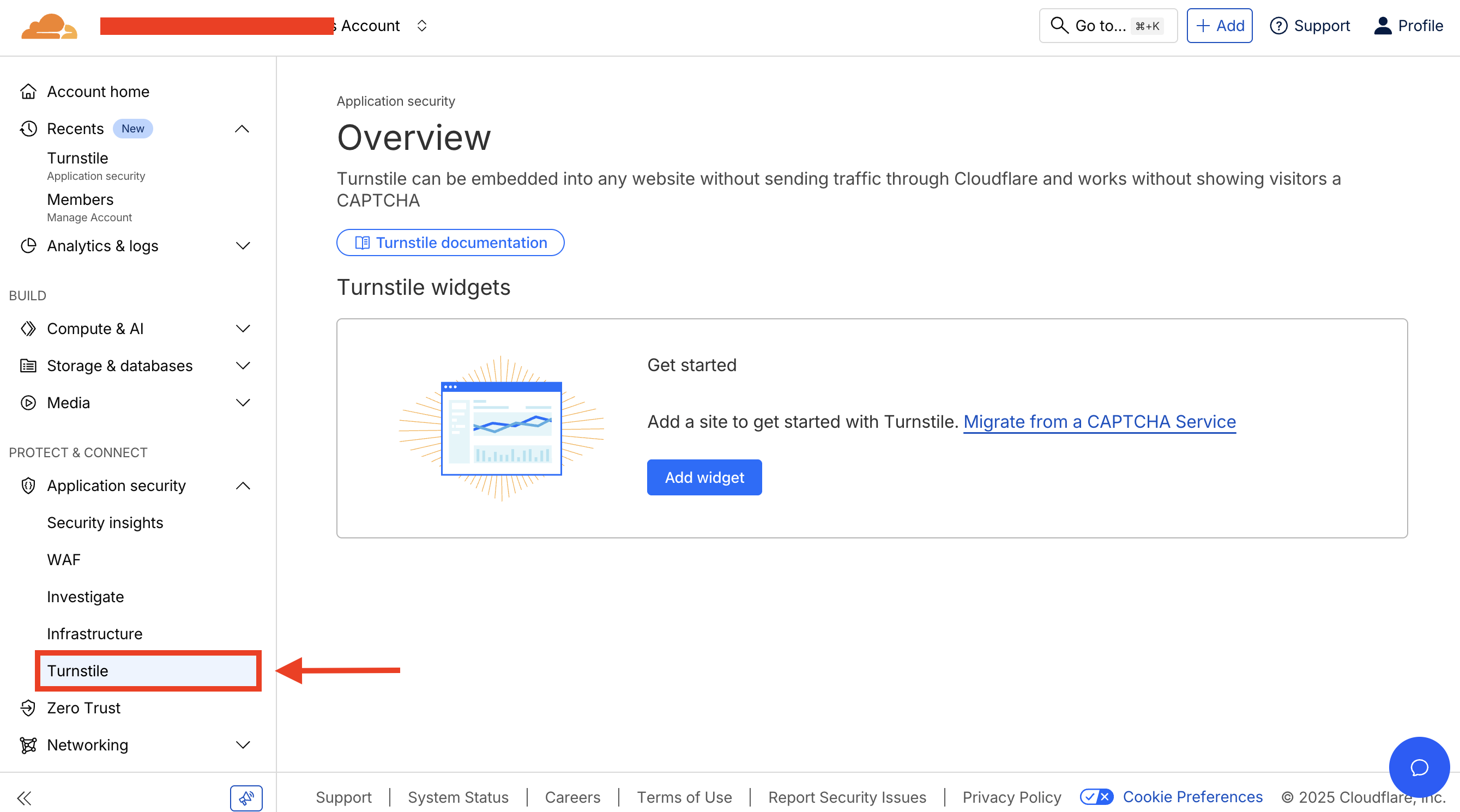Click the Storage & databases icon
Viewport: 1460px width, 812px height.
tap(27, 366)
